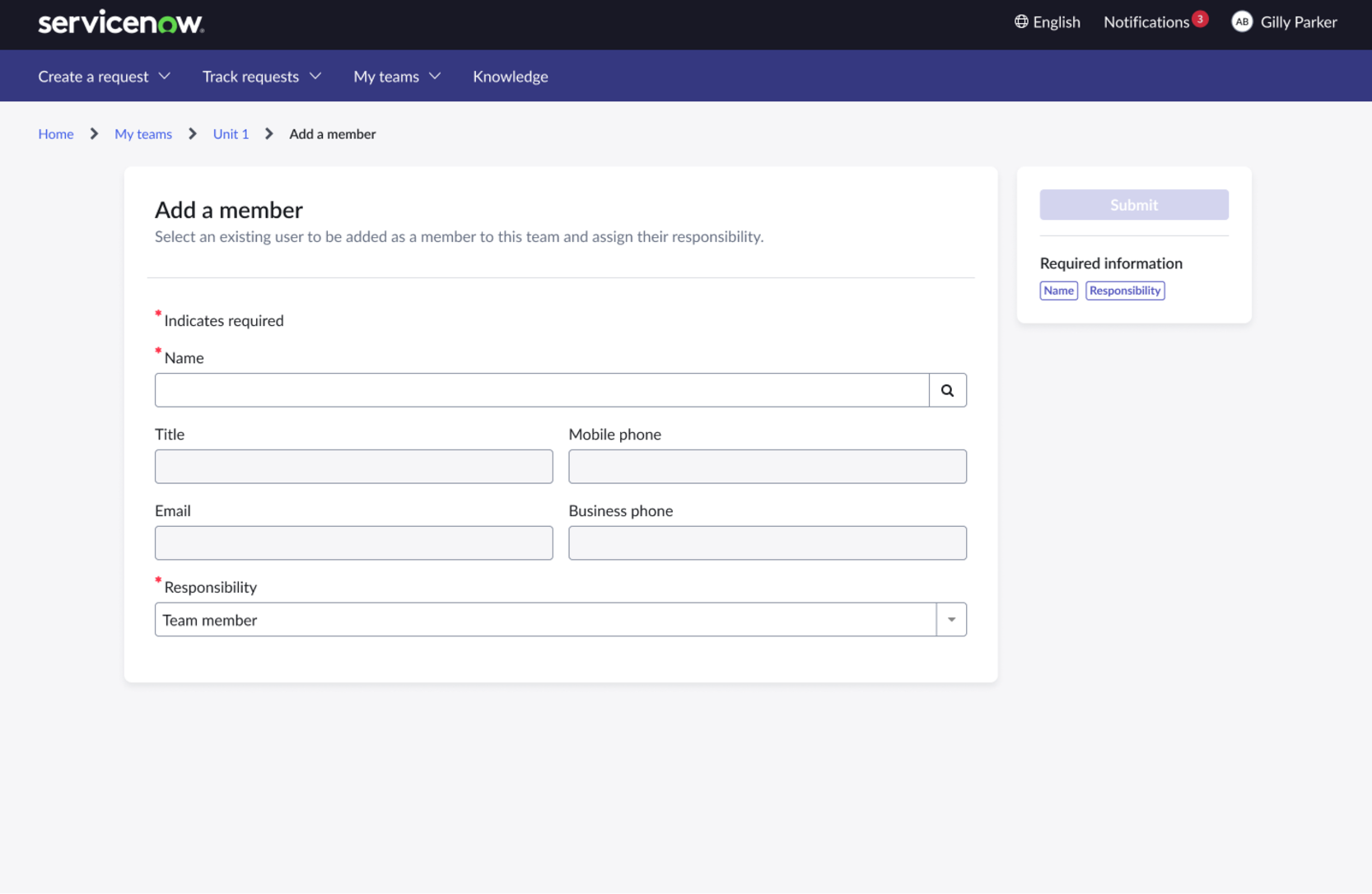Click the globe language icon
1372x894 pixels.
pos(1021,22)
